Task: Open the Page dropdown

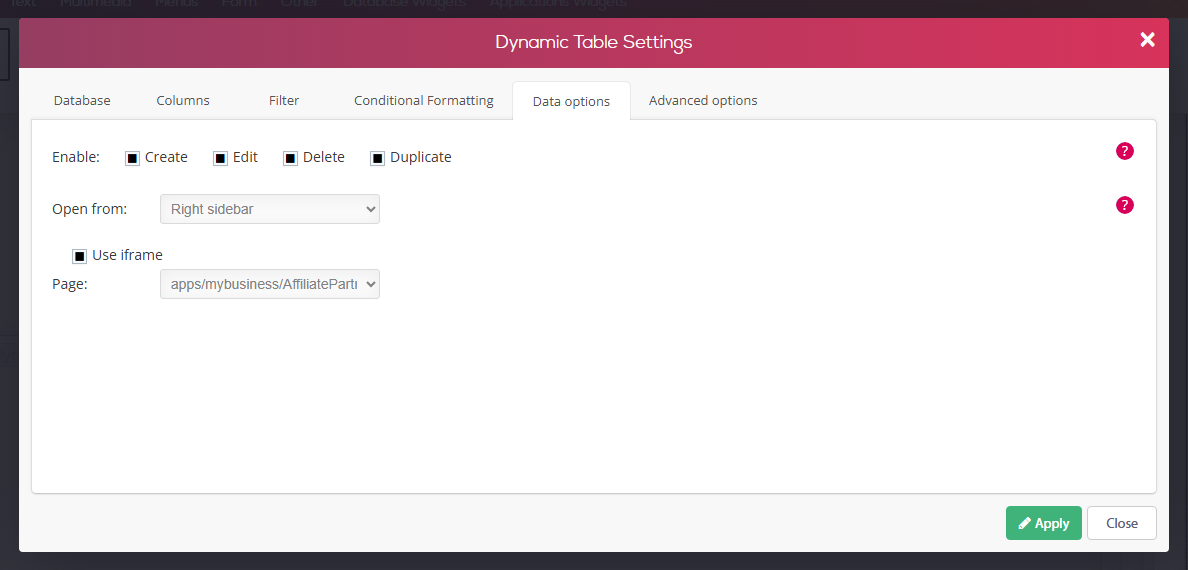Action: coord(270,284)
